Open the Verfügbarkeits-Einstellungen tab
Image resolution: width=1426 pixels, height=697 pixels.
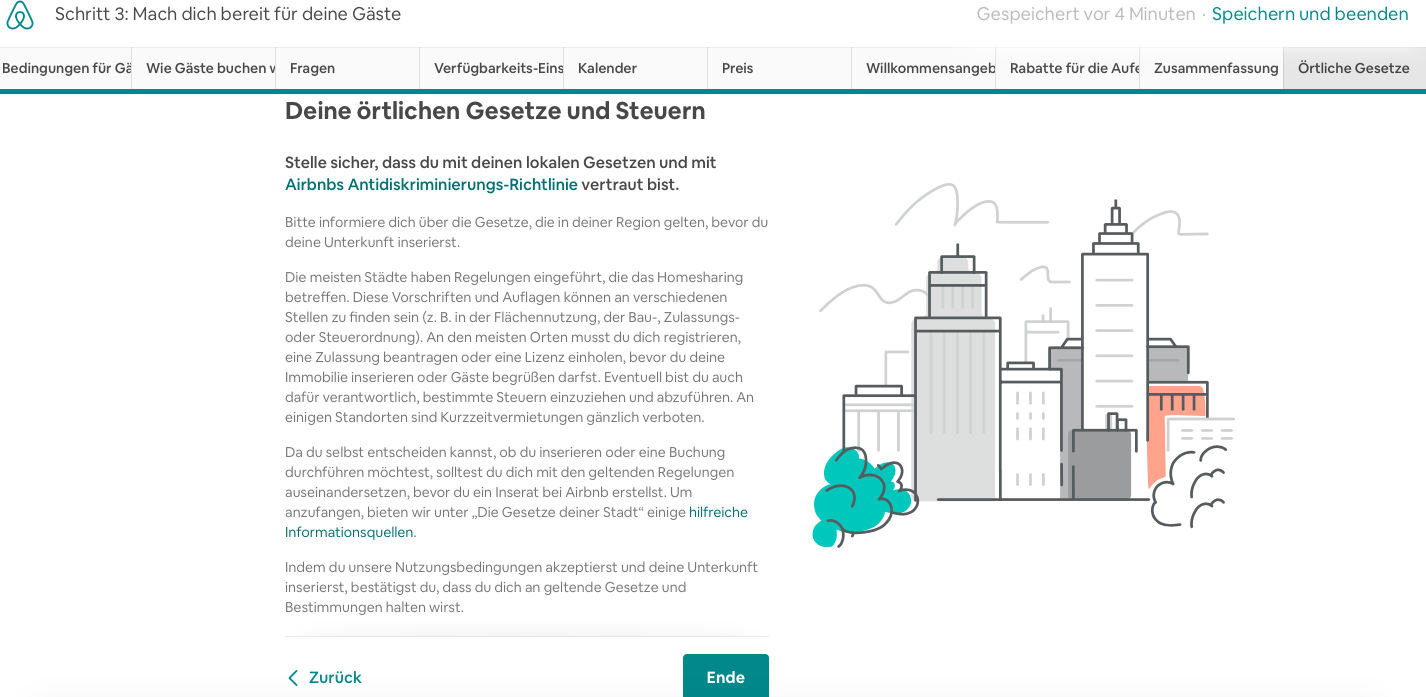click(x=492, y=68)
